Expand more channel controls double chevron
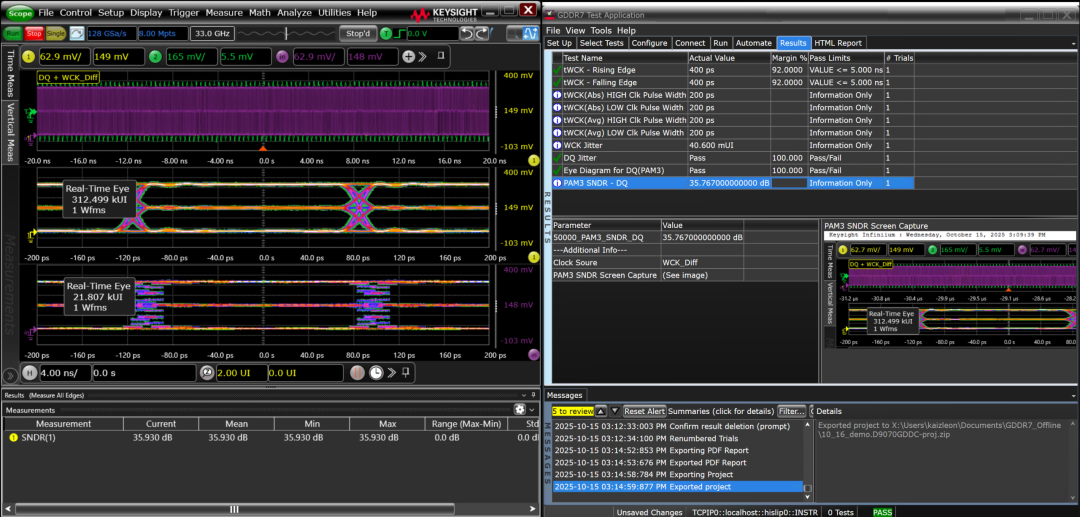 pyautogui.click(x=423, y=56)
